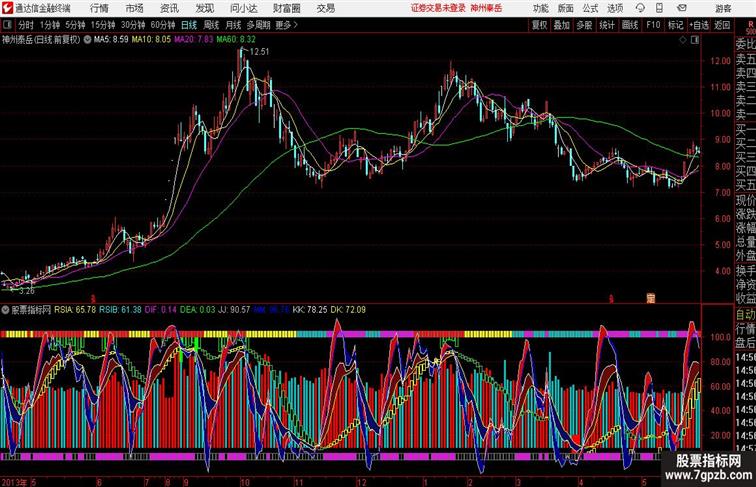Click the 12.51 high price label
Screen dimensions: 756x487
click(x=259, y=52)
